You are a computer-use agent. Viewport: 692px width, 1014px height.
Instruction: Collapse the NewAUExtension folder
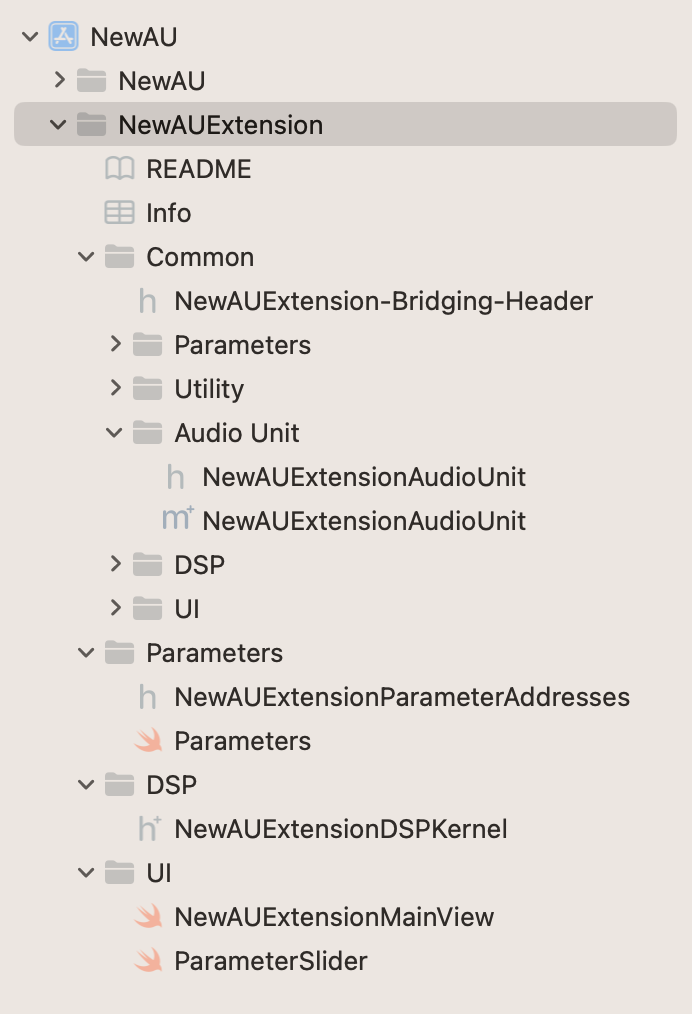pyautogui.click(x=59, y=124)
